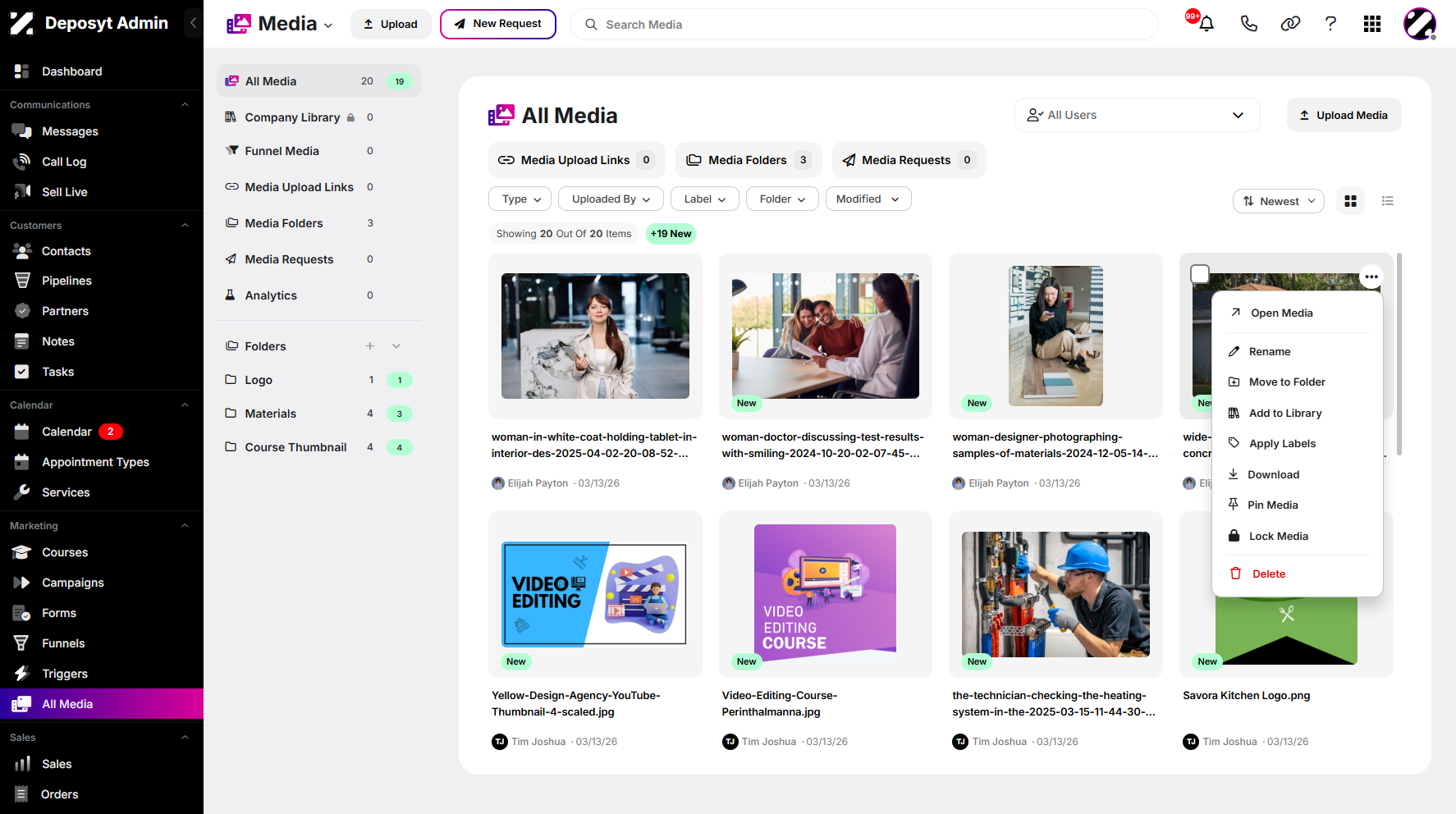Open the Uploaded By filter dropdown

point(611,199)
